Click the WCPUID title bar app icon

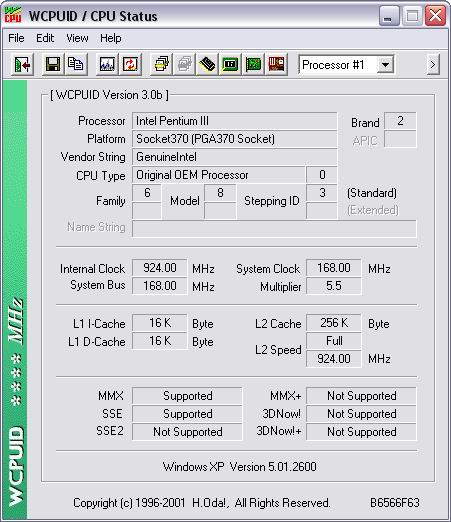pyautogui.click(x=13, y=15)
